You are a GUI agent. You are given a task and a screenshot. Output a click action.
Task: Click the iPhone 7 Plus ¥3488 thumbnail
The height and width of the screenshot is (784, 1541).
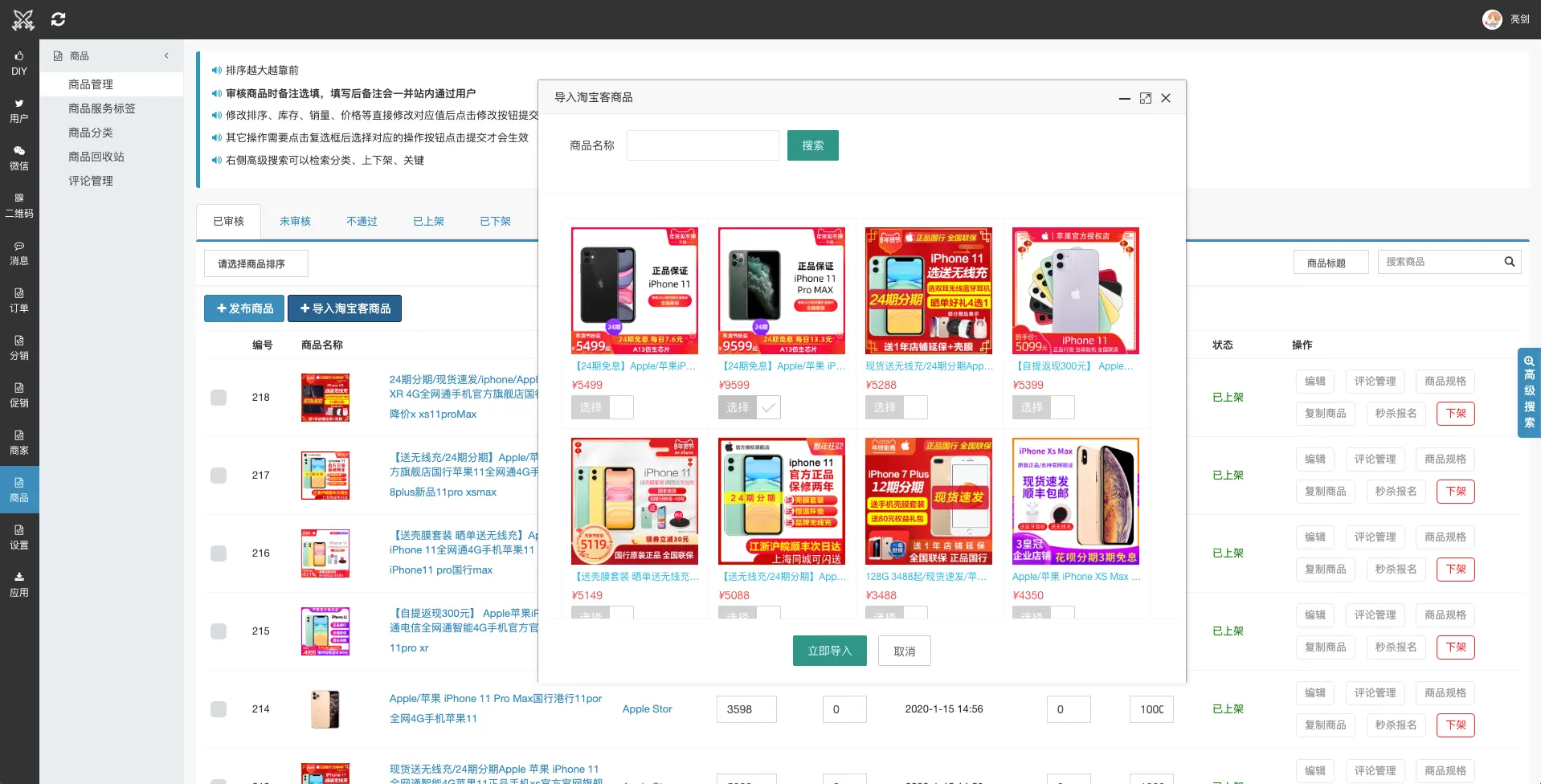(929, 501)
